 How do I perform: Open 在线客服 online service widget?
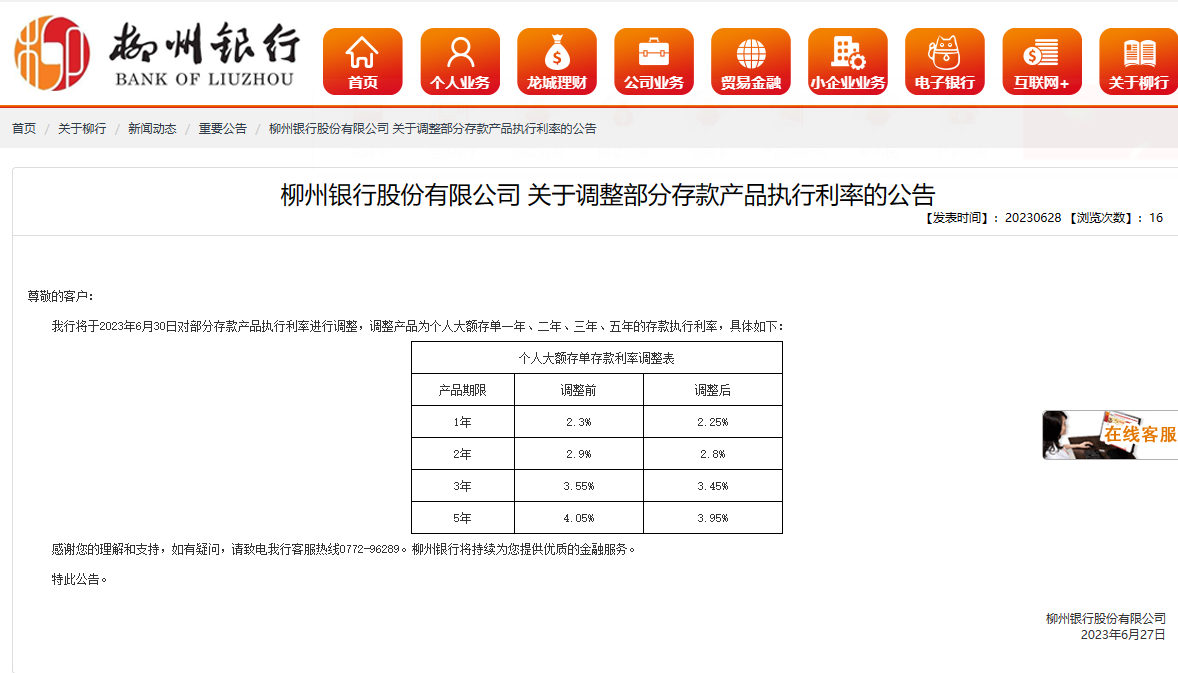1139,435
